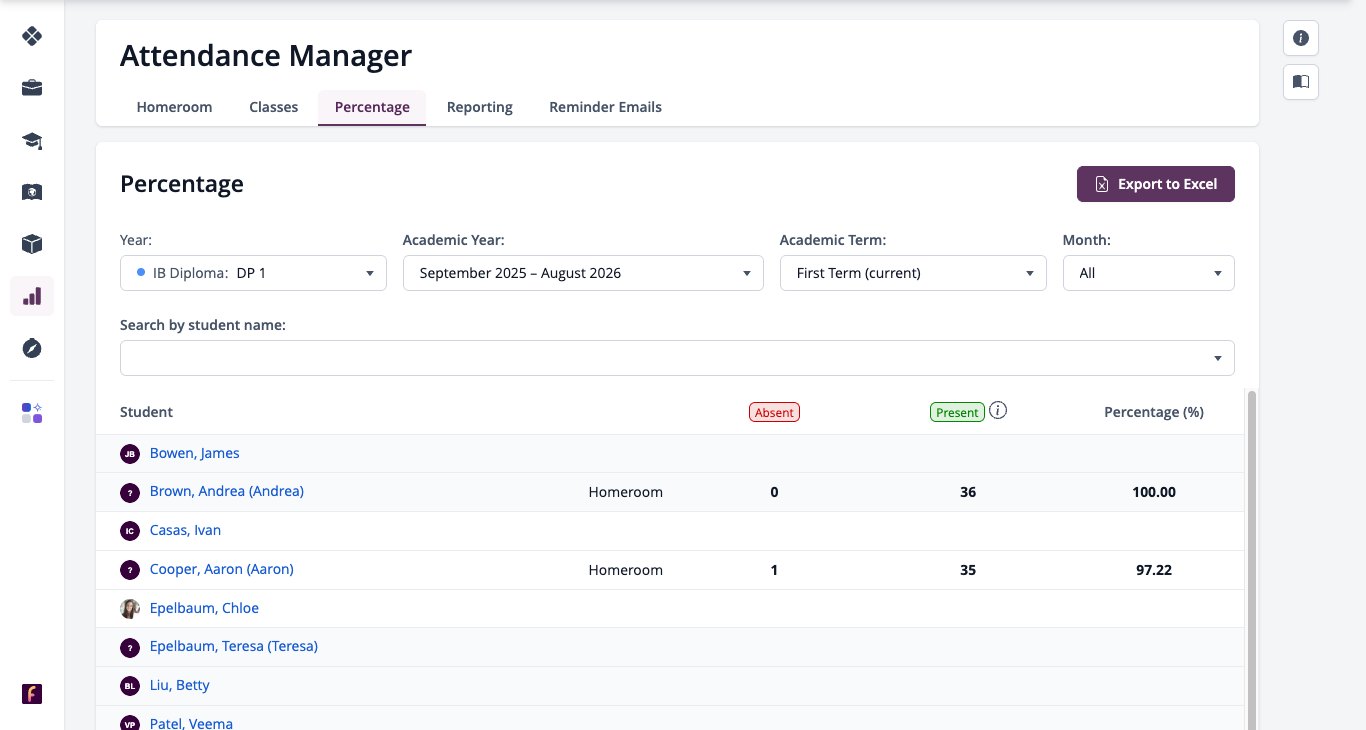Open the purple apps sparkle icon
Screen dimensions: 1366x730
tap(32, 413)
